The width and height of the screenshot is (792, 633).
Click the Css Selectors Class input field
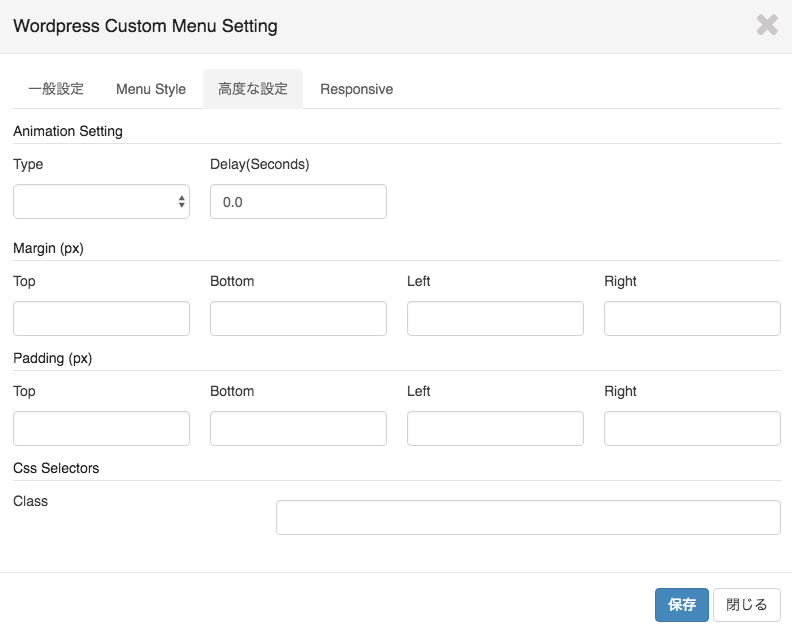[528, 517]
